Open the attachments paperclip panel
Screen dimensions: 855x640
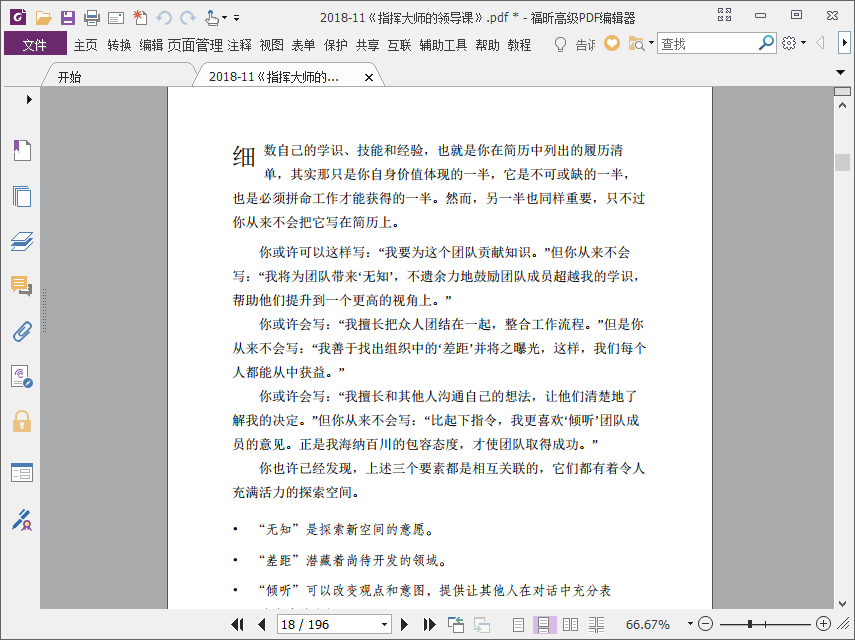point(22,331)
